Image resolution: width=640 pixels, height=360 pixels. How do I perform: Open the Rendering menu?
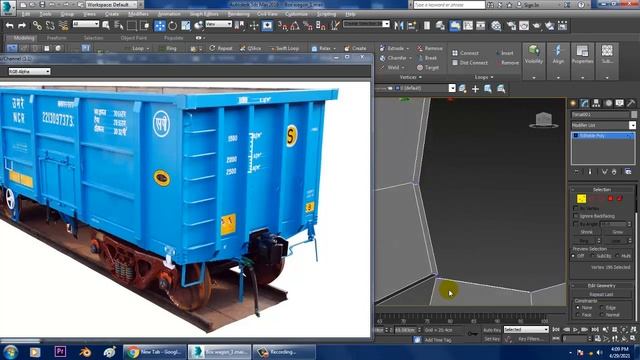[x=239, y=14]
